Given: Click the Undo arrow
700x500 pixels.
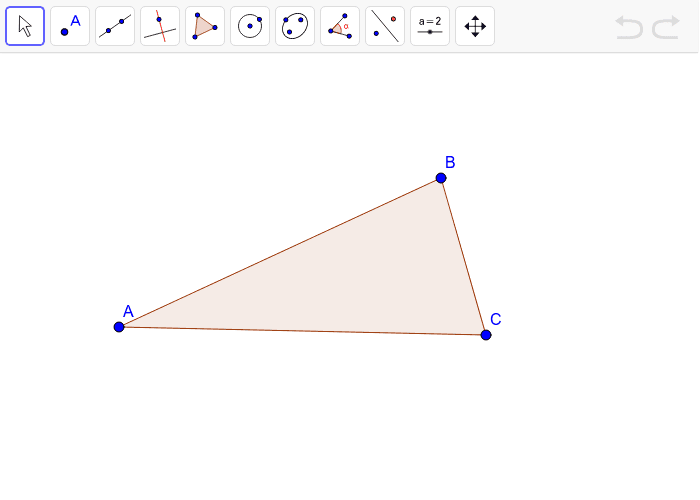Looking at the screenshot, I should [629, 27].
